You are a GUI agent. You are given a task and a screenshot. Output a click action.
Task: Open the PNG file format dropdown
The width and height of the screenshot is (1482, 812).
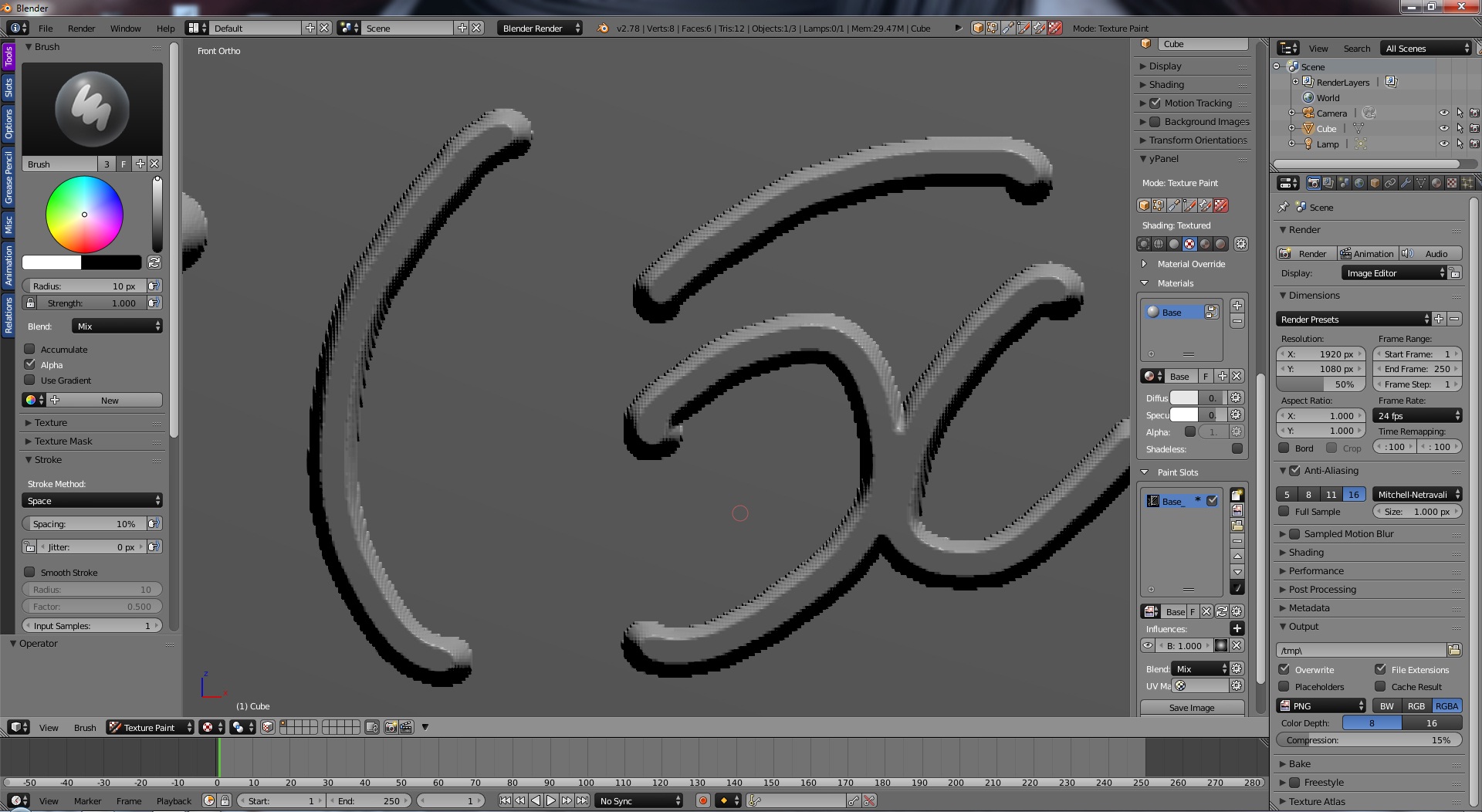tap(1322, 705)
